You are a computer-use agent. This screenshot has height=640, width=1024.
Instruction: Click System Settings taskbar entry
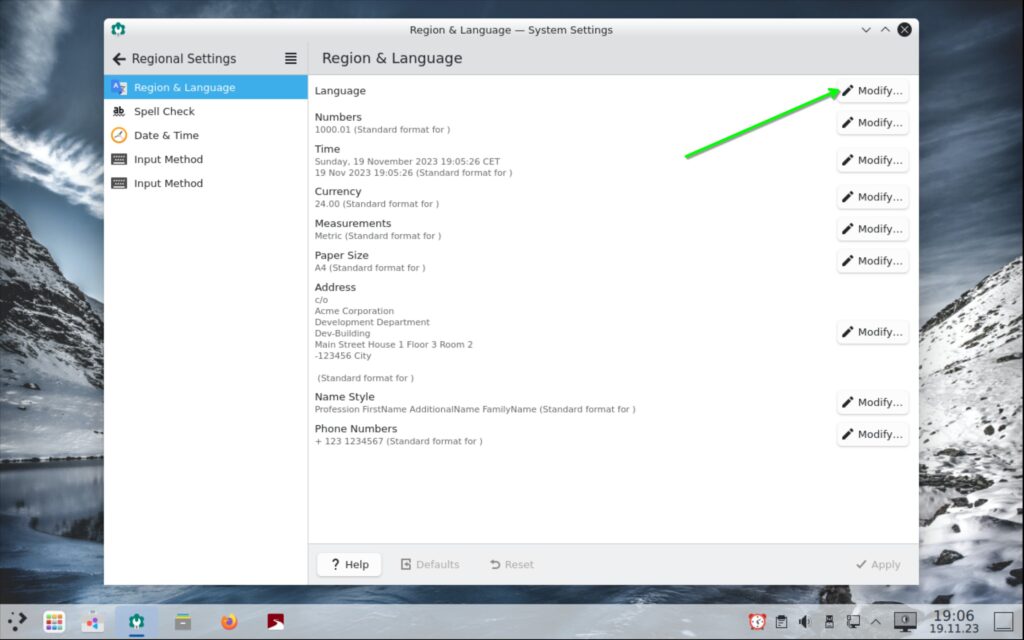[x=136, y=621]
